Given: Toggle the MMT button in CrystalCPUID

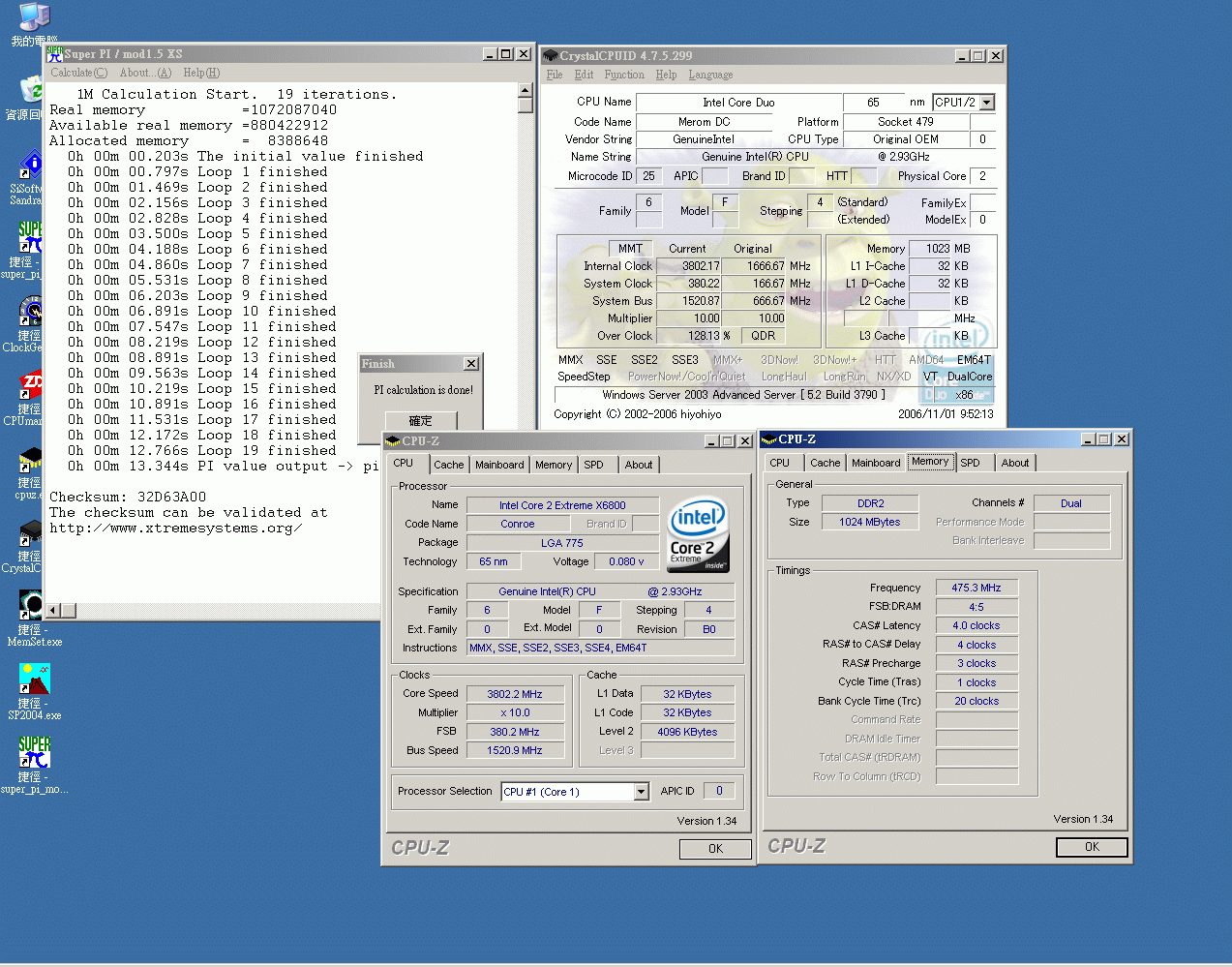Looking at the screenshot, I should (629, 249).
